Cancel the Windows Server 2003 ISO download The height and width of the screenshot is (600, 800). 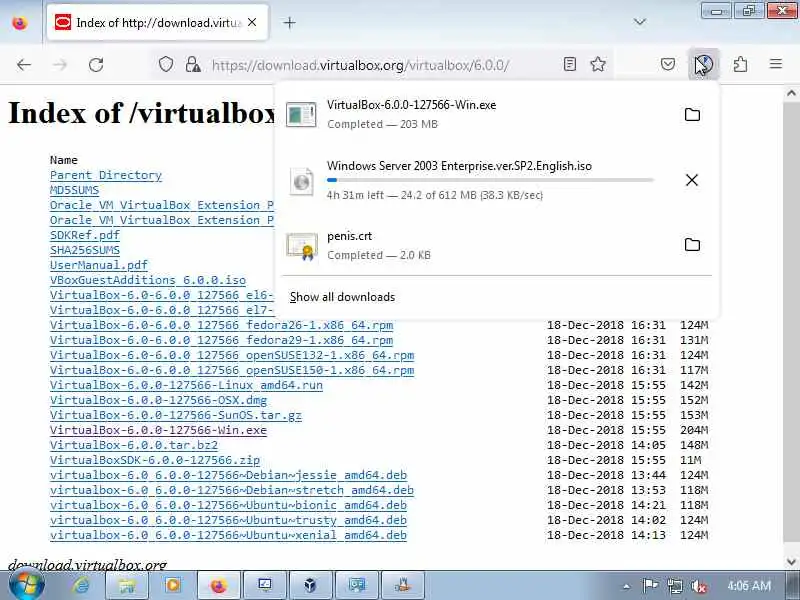tap(692, 180)
